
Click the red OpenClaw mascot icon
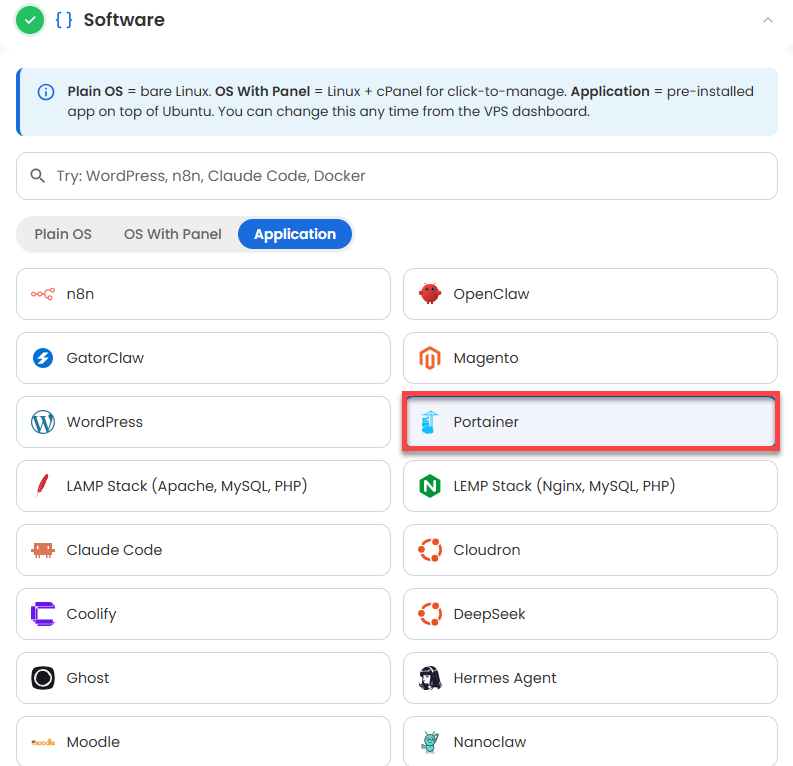click(x=430, y=294)
